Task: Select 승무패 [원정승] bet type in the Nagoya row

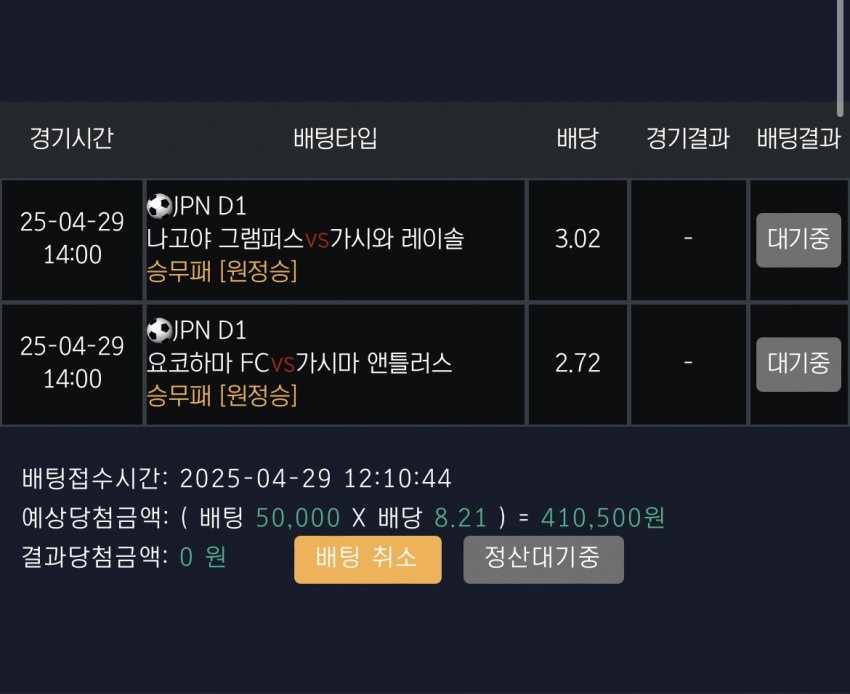Action: pyautogui.click(x=222, y=271)
